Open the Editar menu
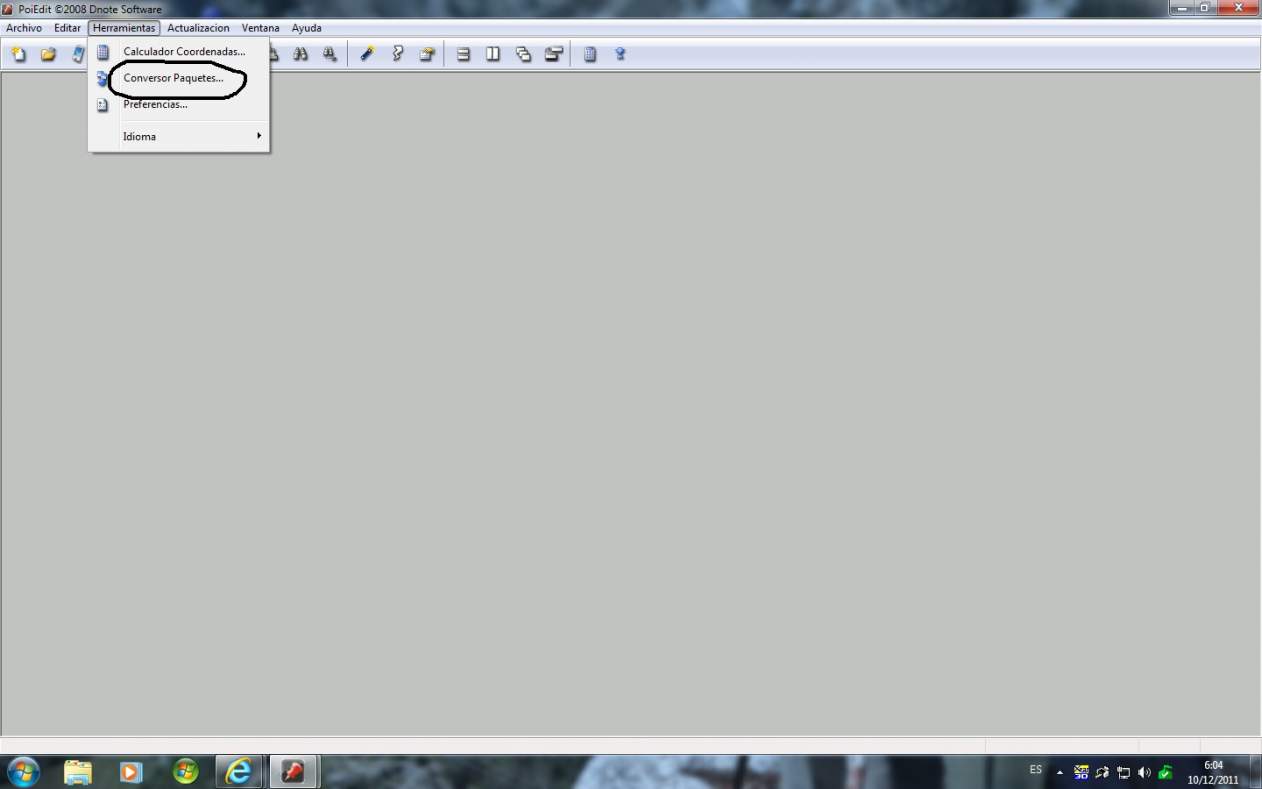Viewport: 1262px width, 789px height. coord(67,28)
